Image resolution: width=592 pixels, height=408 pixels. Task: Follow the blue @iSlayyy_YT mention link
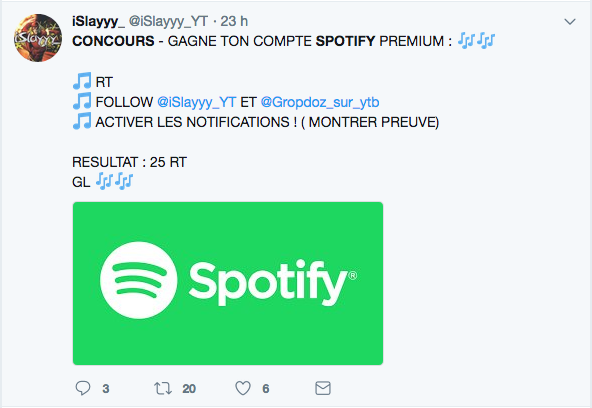tap(196, 102)
